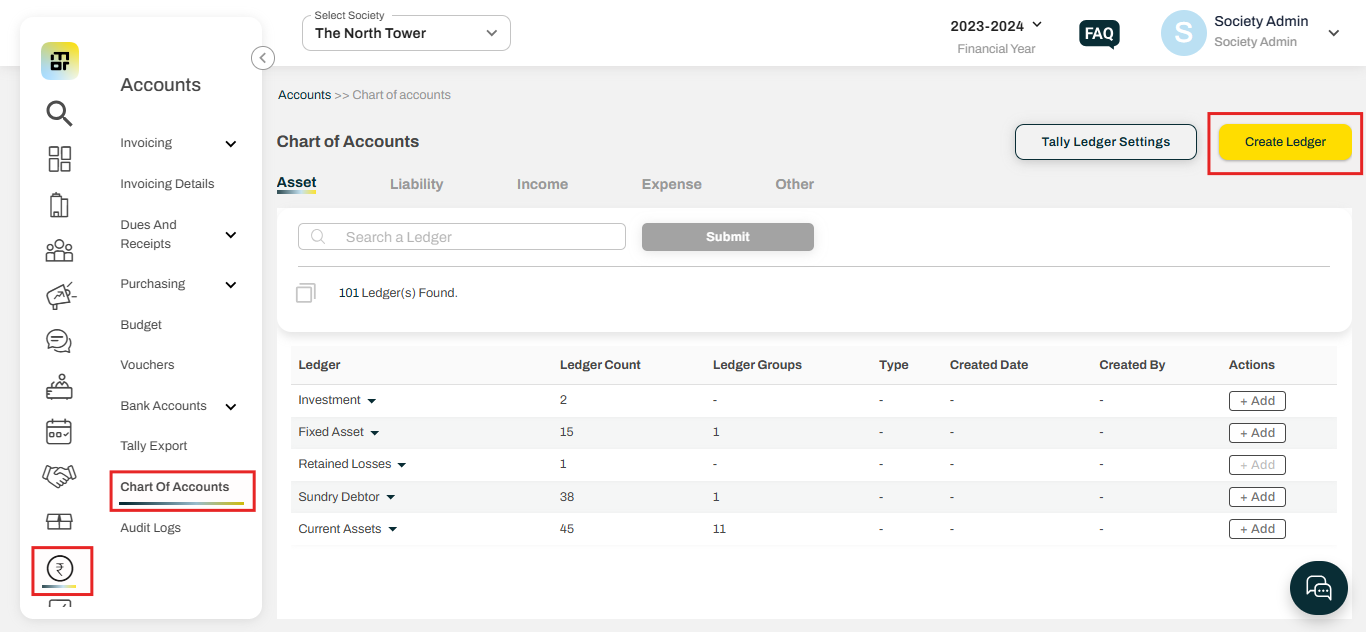Viewport: 1366px width, 632px height.
Task: Open the megaphone announcements icon
Action: (60, 296)
